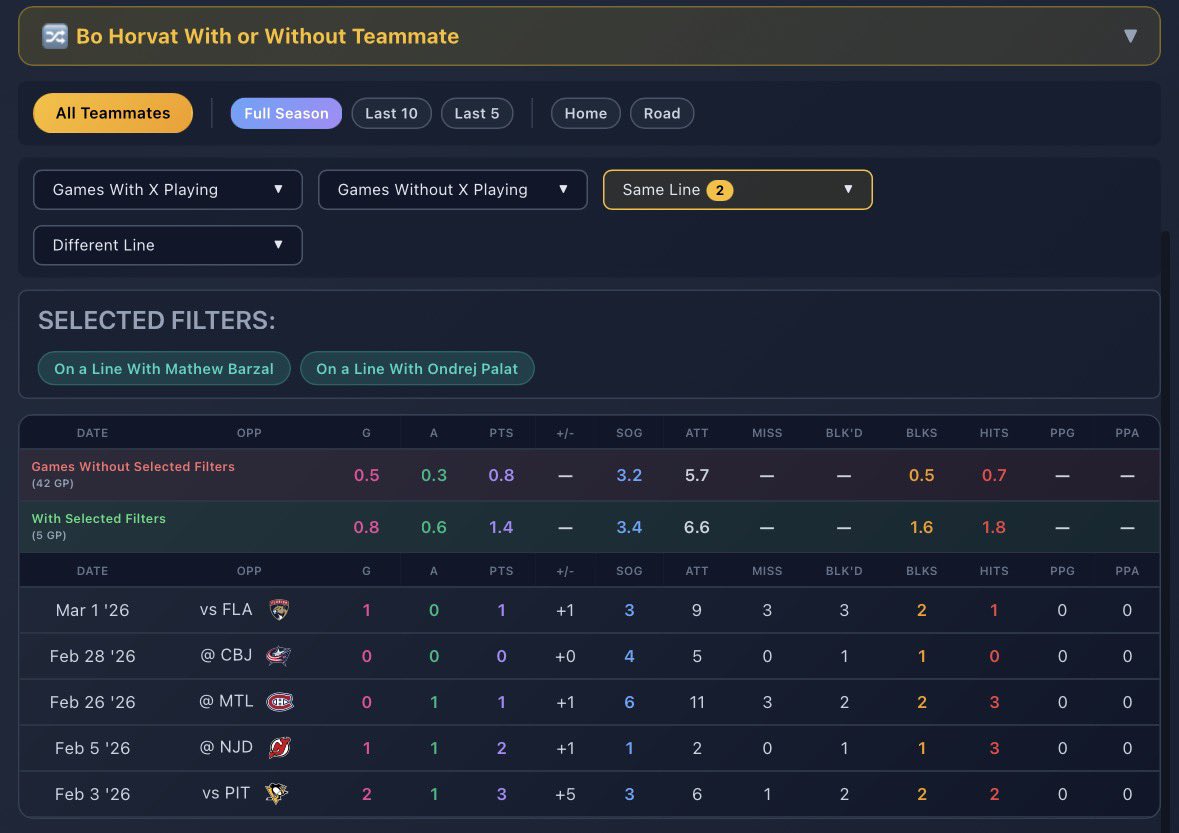
Task: Click the 6.6 ATT average with filters
Action: click(x=697, y=527)
